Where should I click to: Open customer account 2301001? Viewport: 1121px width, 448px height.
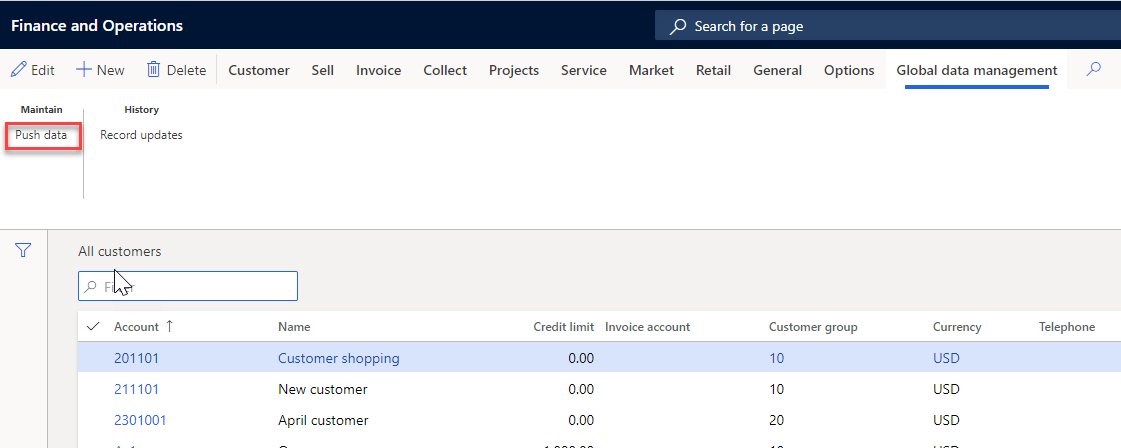click(x=140, y=420)
